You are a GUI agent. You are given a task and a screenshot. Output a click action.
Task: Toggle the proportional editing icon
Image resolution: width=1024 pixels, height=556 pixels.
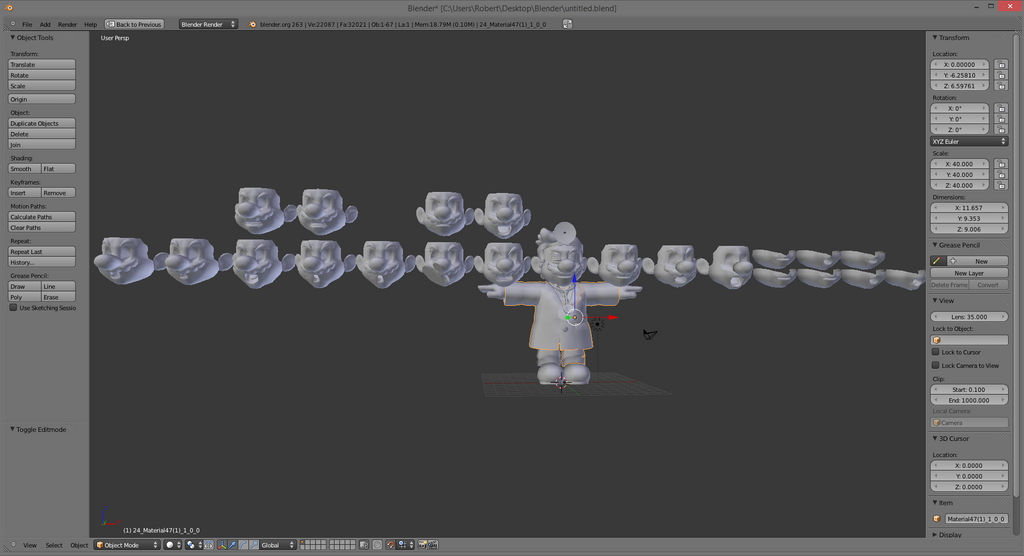pos(377,545)
